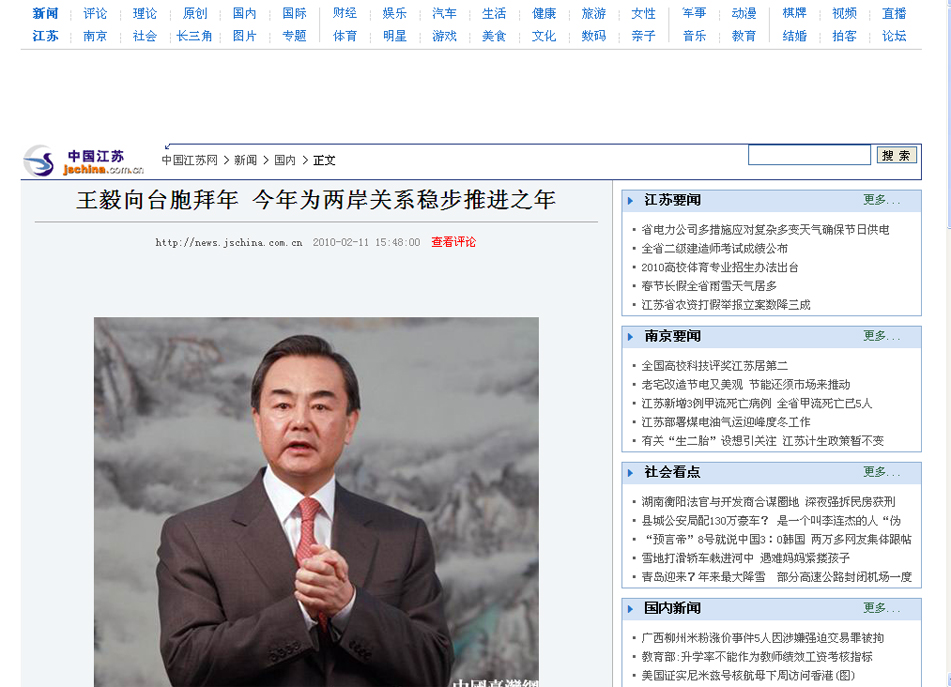This screenshot has width=951, height=687.
Task: Expand 更多 in the 南京要闻 section
Action: pyautogui.click(x=881, y=336)
